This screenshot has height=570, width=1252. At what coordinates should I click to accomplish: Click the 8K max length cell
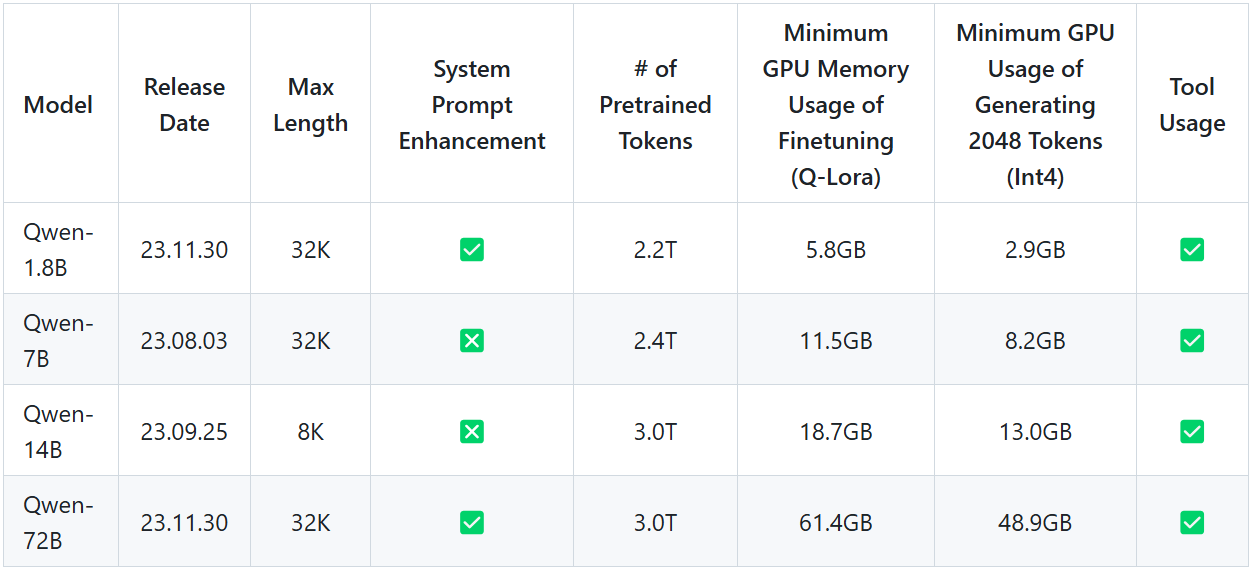coord(310,432)
